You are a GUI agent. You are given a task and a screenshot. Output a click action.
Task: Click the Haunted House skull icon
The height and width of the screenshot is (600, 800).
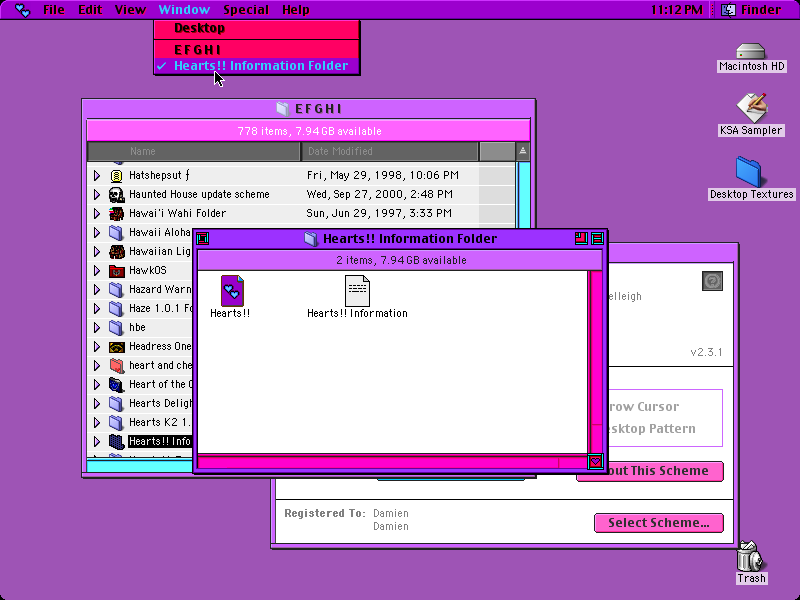tap(116, 194)
